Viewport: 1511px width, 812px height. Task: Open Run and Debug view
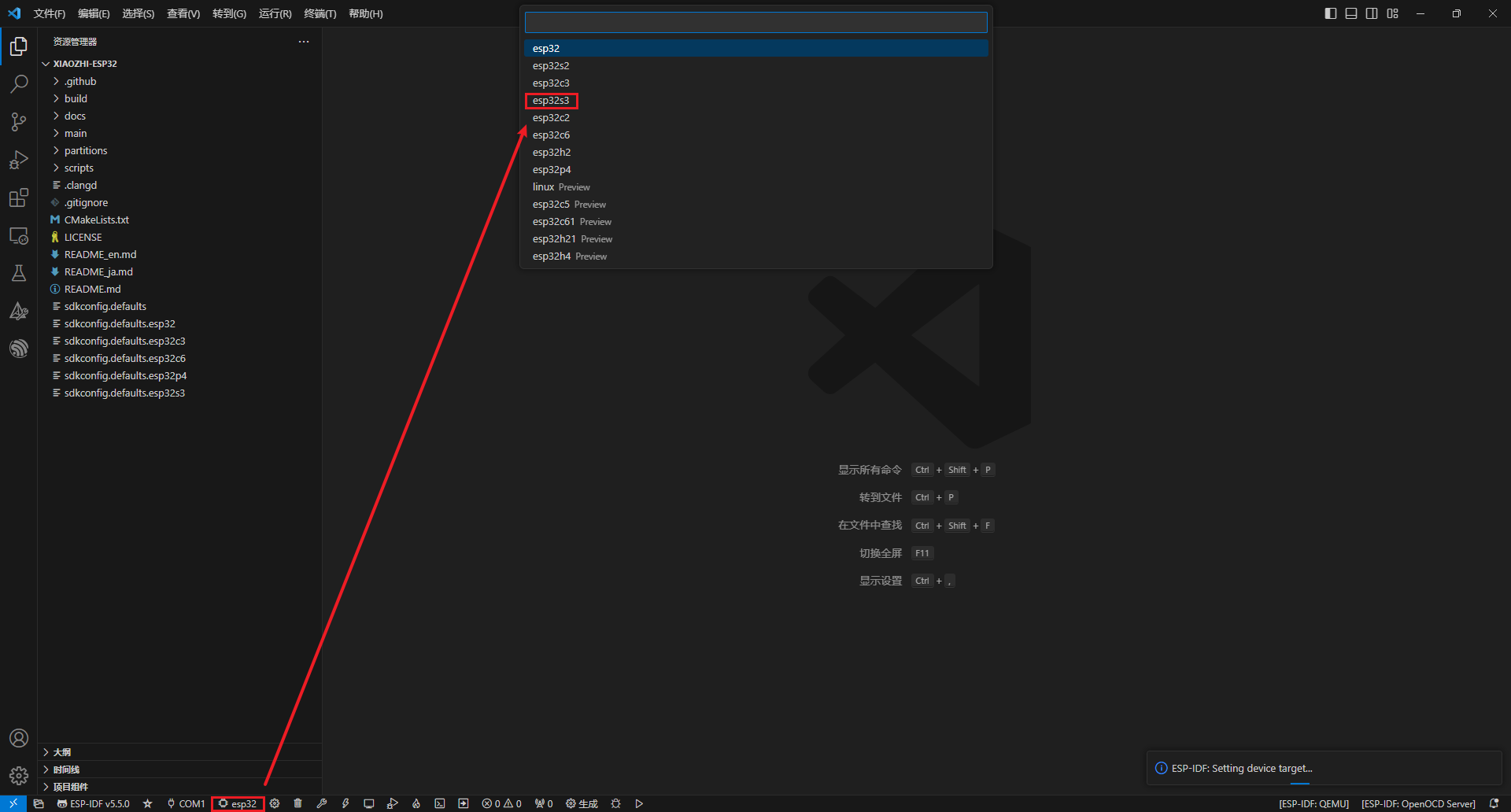[19, 160]
